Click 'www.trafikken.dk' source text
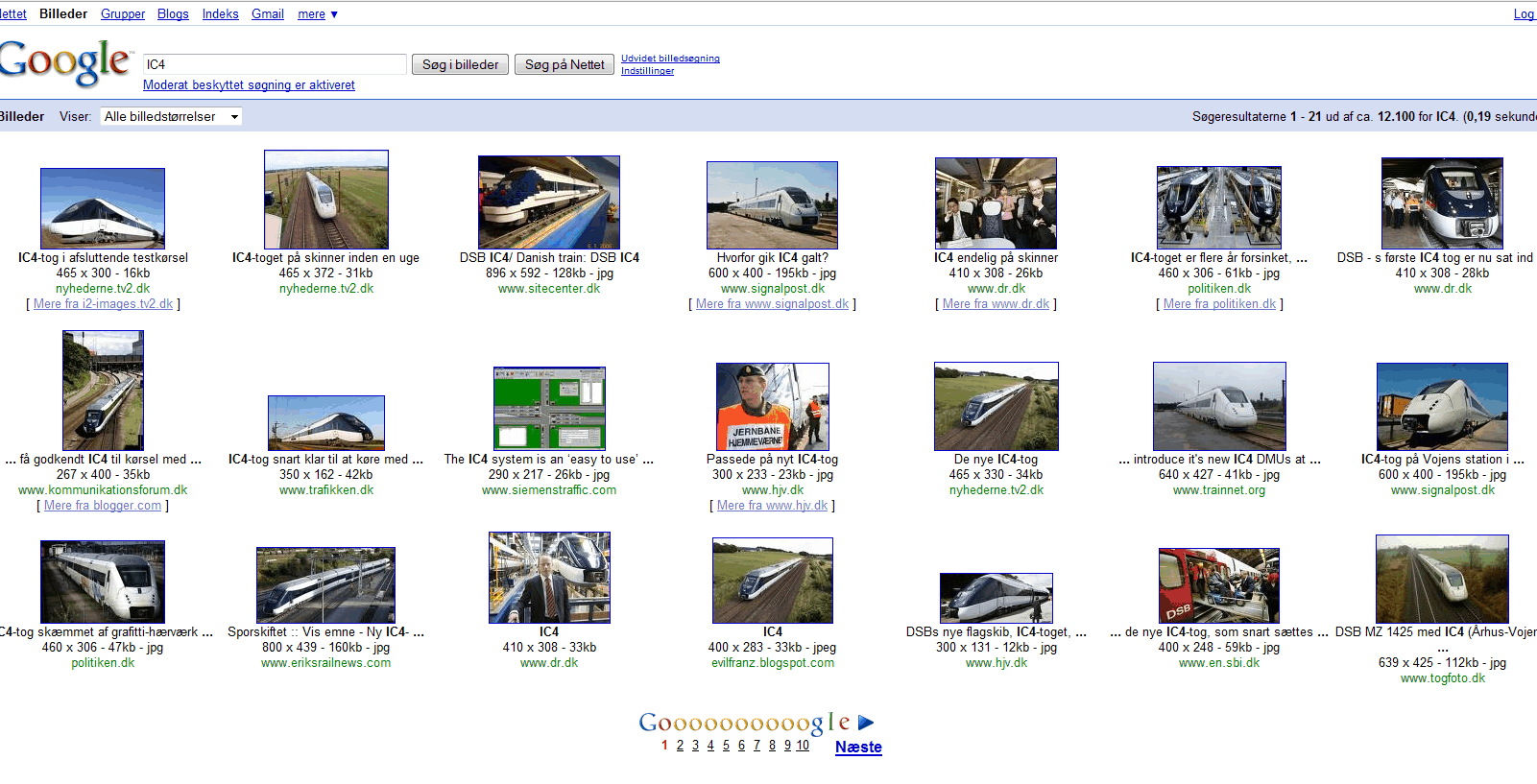This screenshot has width=1537, height=784. click(x=326, y=489)
